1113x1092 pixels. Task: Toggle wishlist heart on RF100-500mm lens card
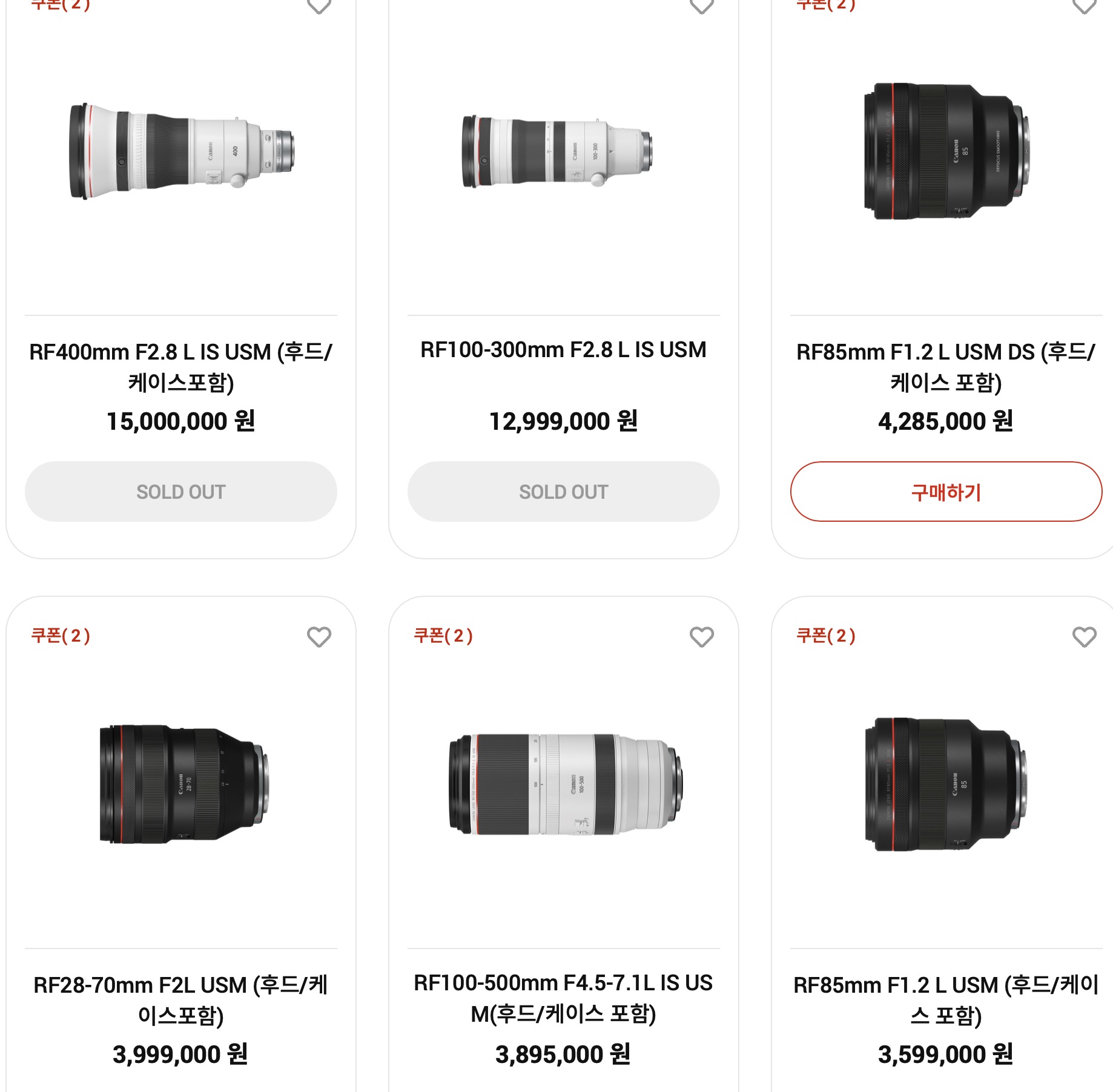702,636
